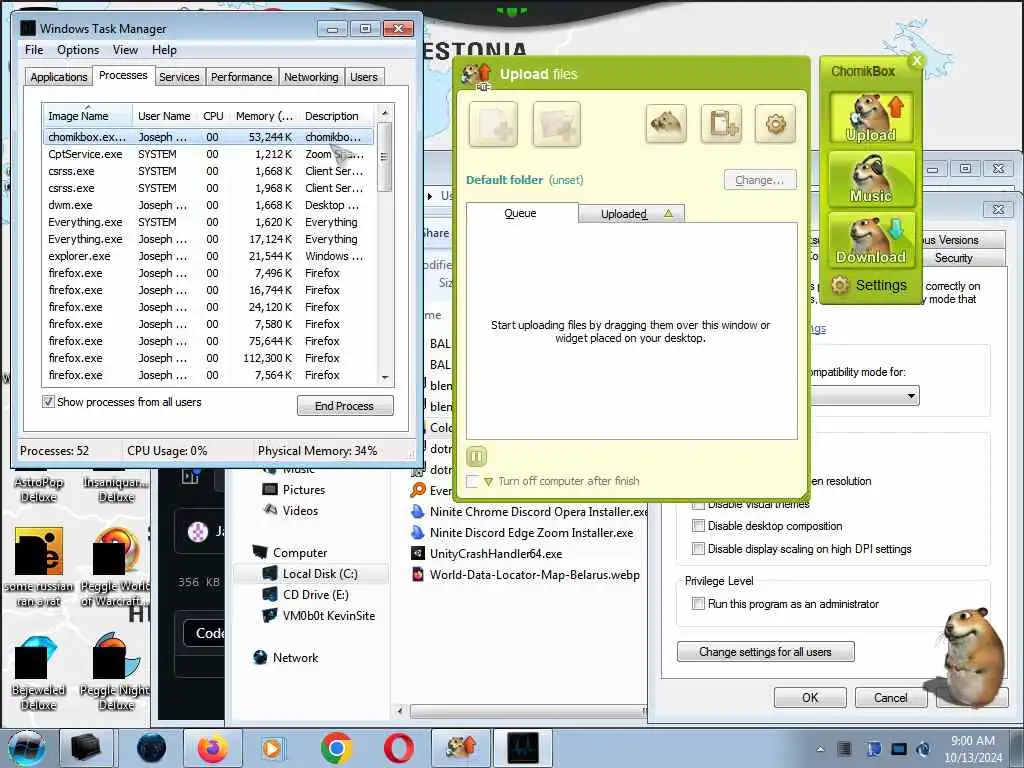The width and height of the screenshot is (1024, 768).
Task: Open ChomikBox Settings gear entry
Action: pos(869,285)
